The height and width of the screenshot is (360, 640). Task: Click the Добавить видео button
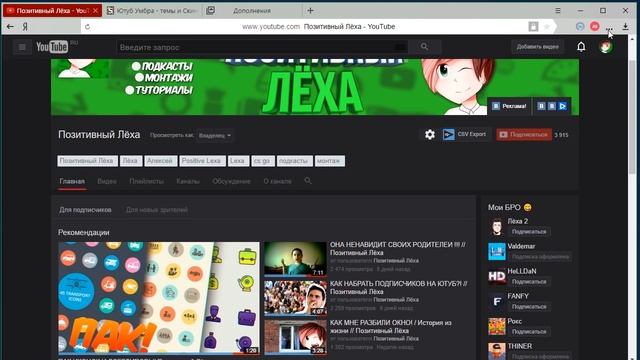click(538, 47)
